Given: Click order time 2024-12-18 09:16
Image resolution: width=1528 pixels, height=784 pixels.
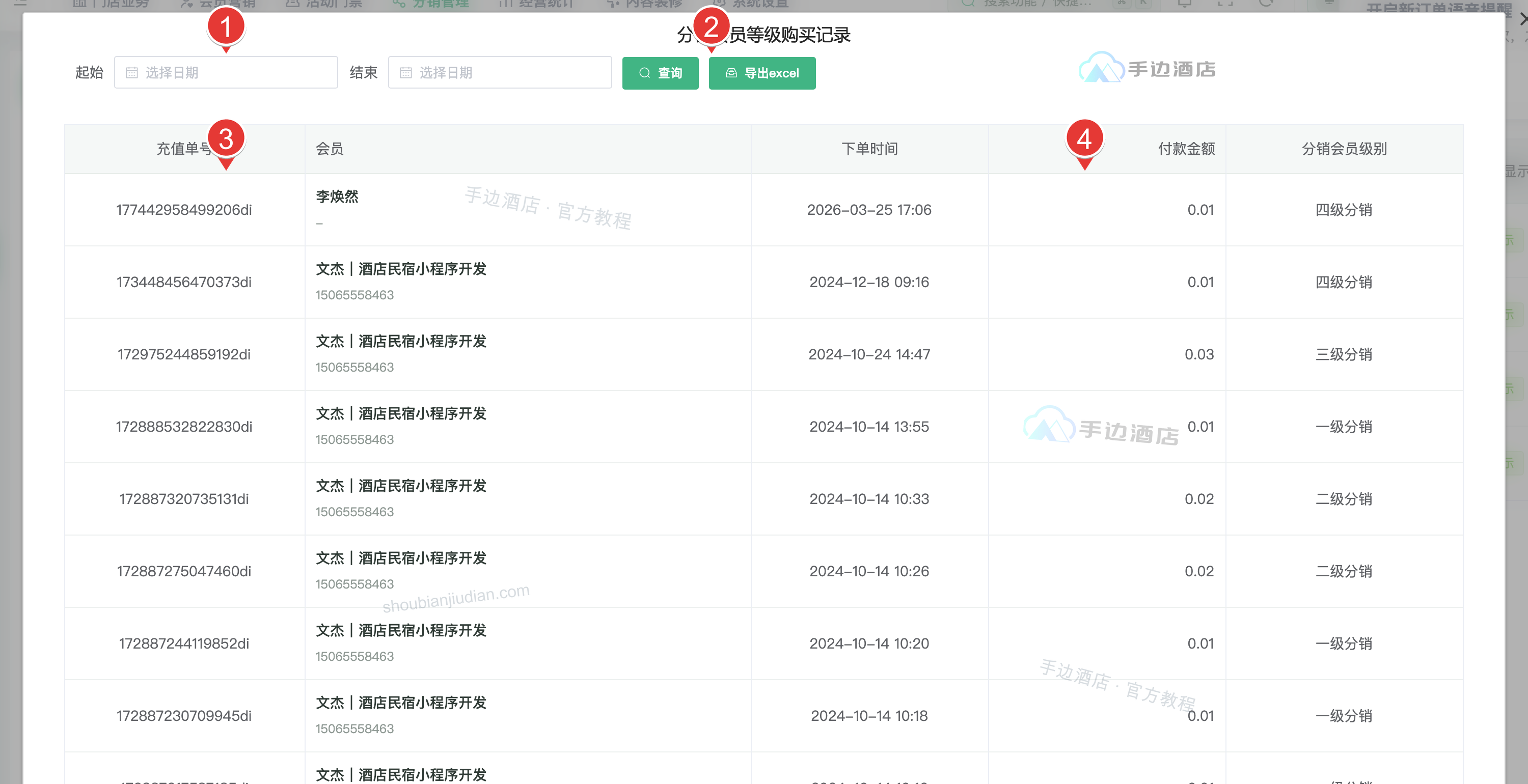Looking at the screenshot, I should 869,282.
